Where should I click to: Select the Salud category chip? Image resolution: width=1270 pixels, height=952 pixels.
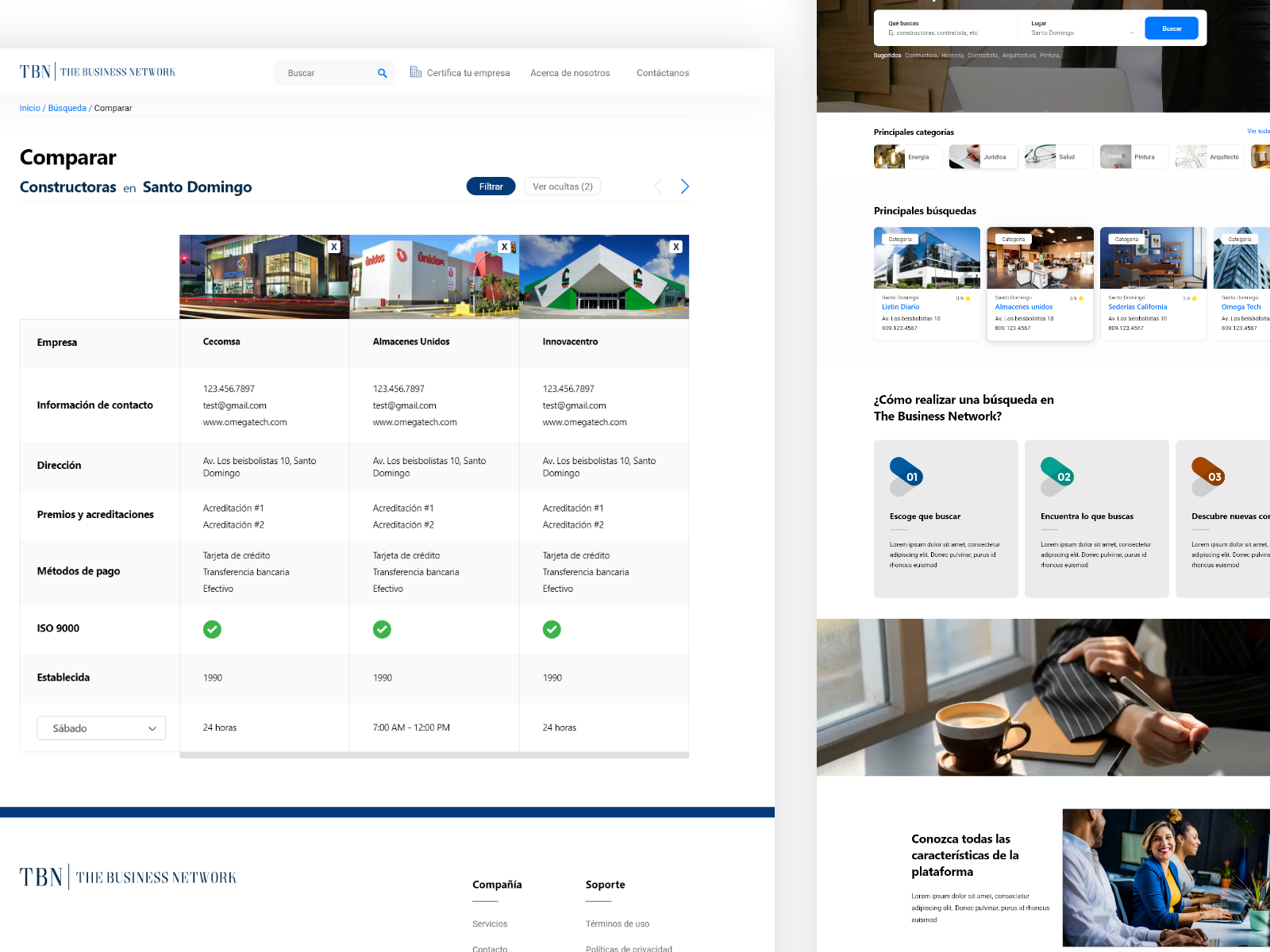(x=1059, y=157)
